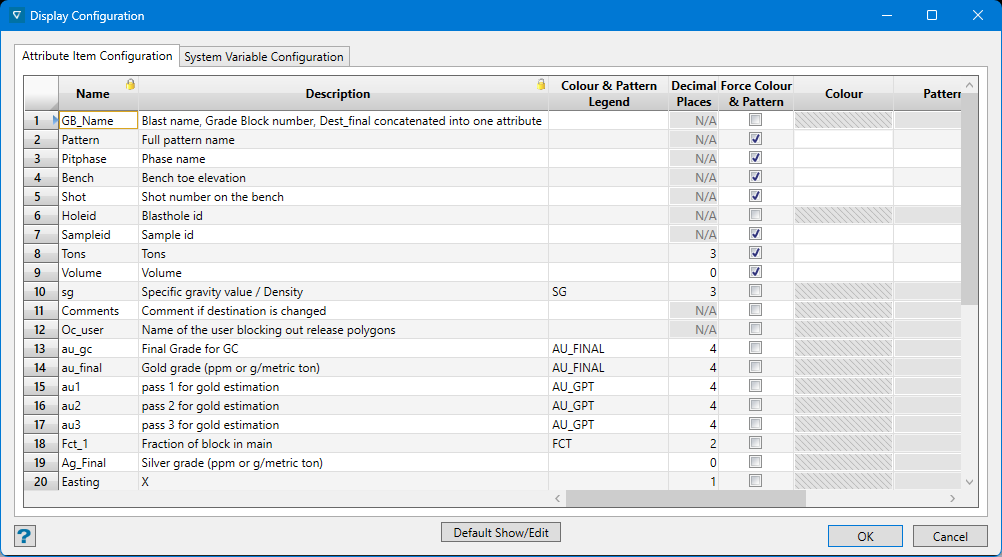This screenshot has width=1002, height=557.
Task: Click the lock icon in Description column header
Action: [541, 85]
